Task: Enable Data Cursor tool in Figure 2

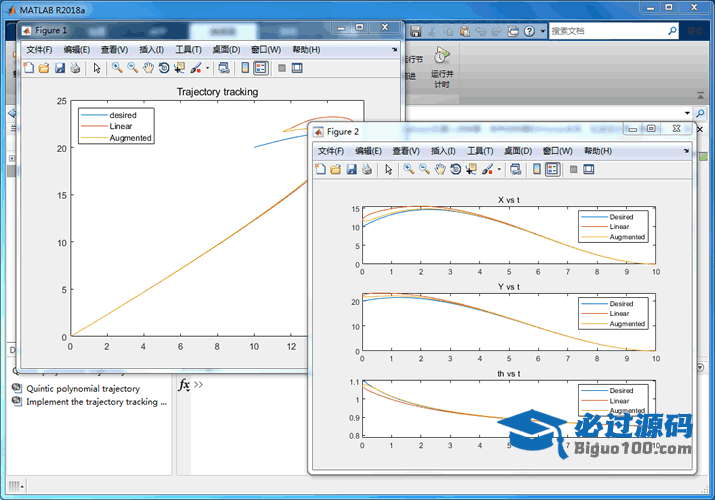Action: coord(471,170)
